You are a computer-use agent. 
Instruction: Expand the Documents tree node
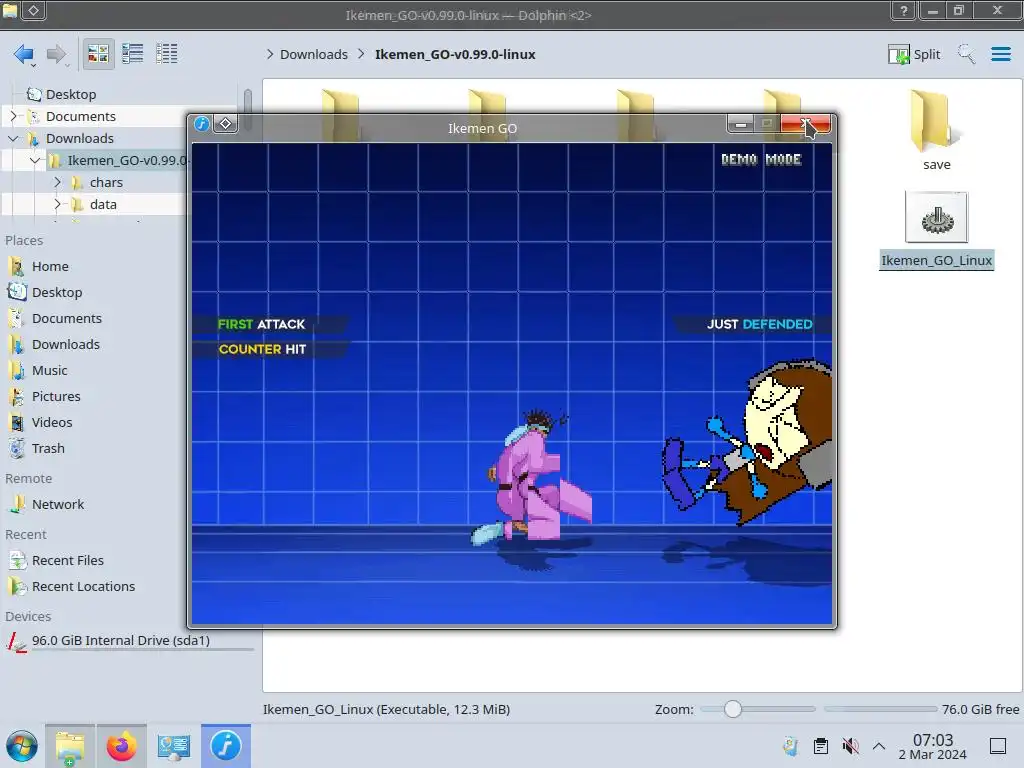14,116
